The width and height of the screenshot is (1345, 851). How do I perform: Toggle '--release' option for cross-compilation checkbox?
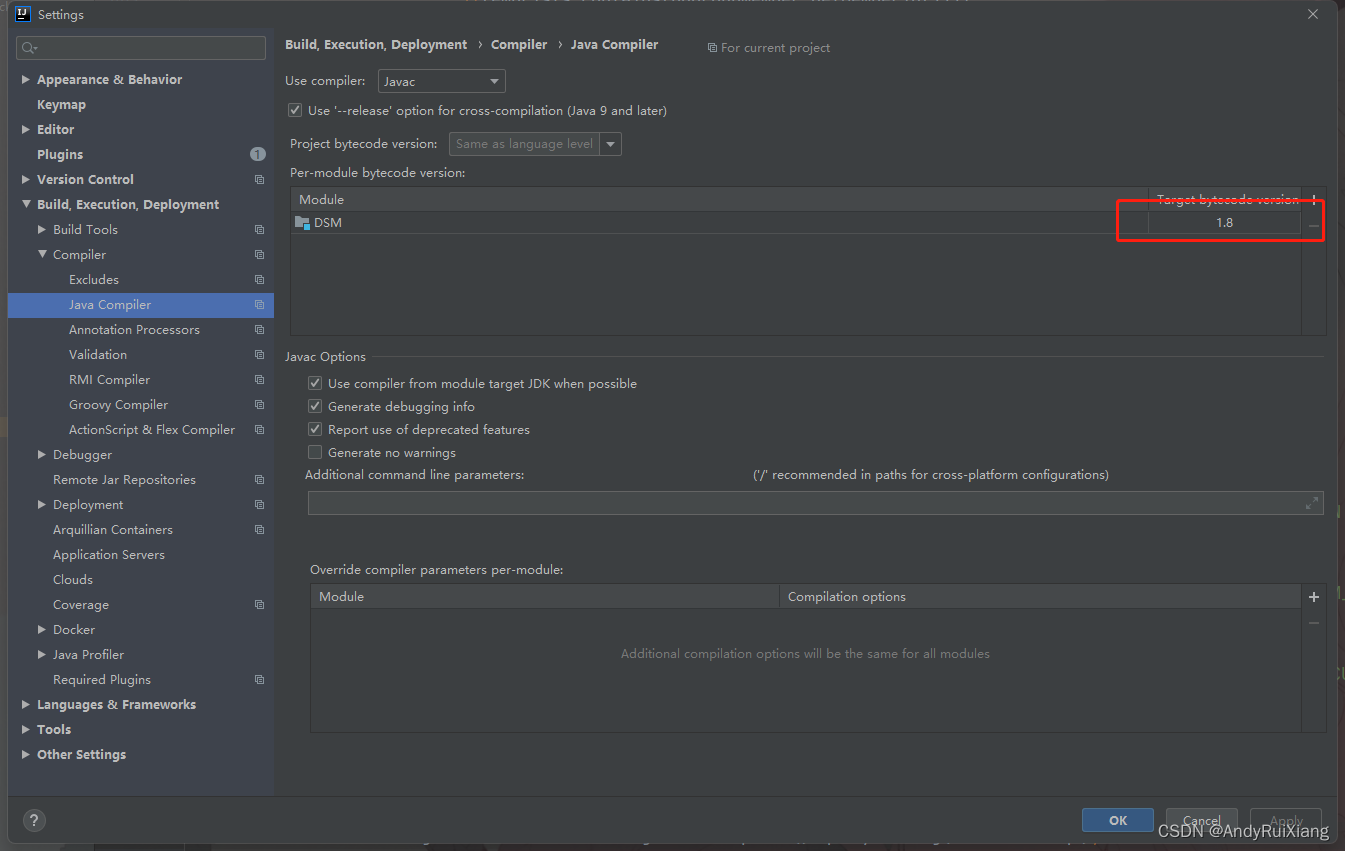coord(295,110)
